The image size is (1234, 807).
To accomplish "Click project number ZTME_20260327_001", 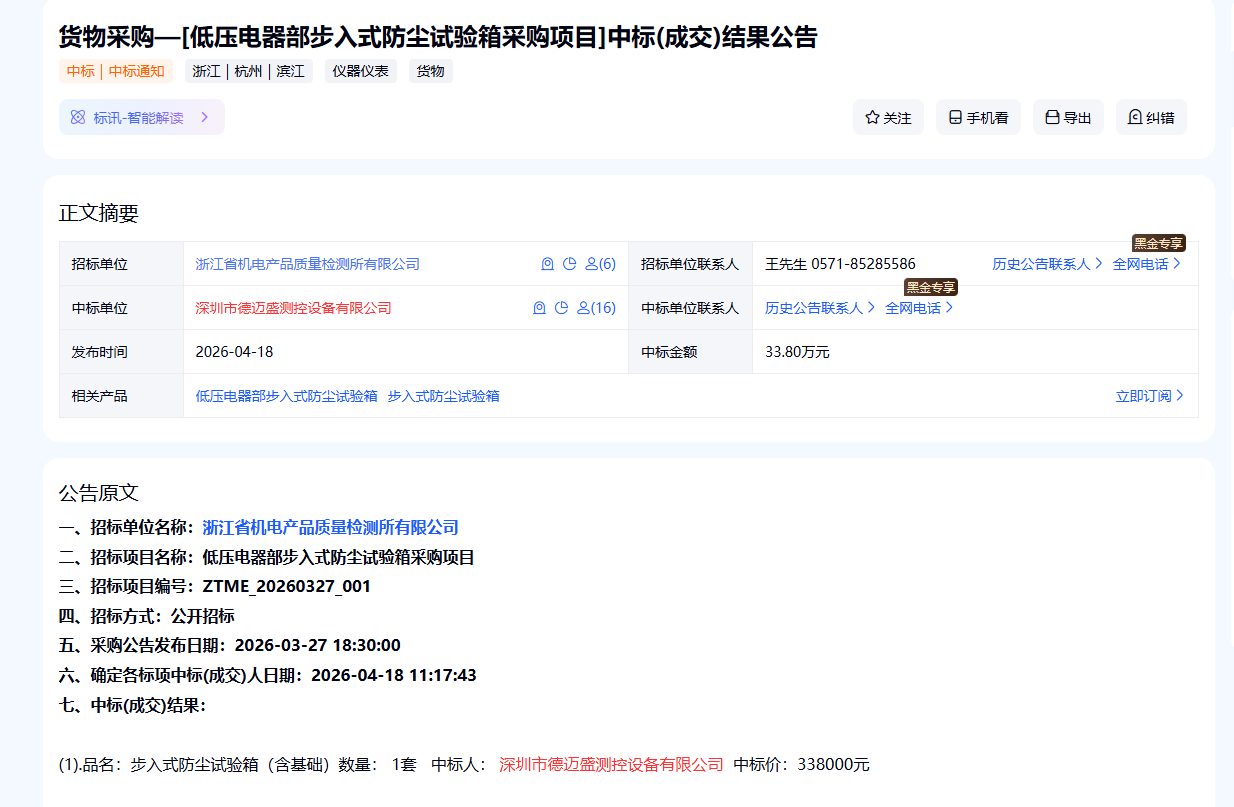I will pyautogui.click(x=286, y=586).
